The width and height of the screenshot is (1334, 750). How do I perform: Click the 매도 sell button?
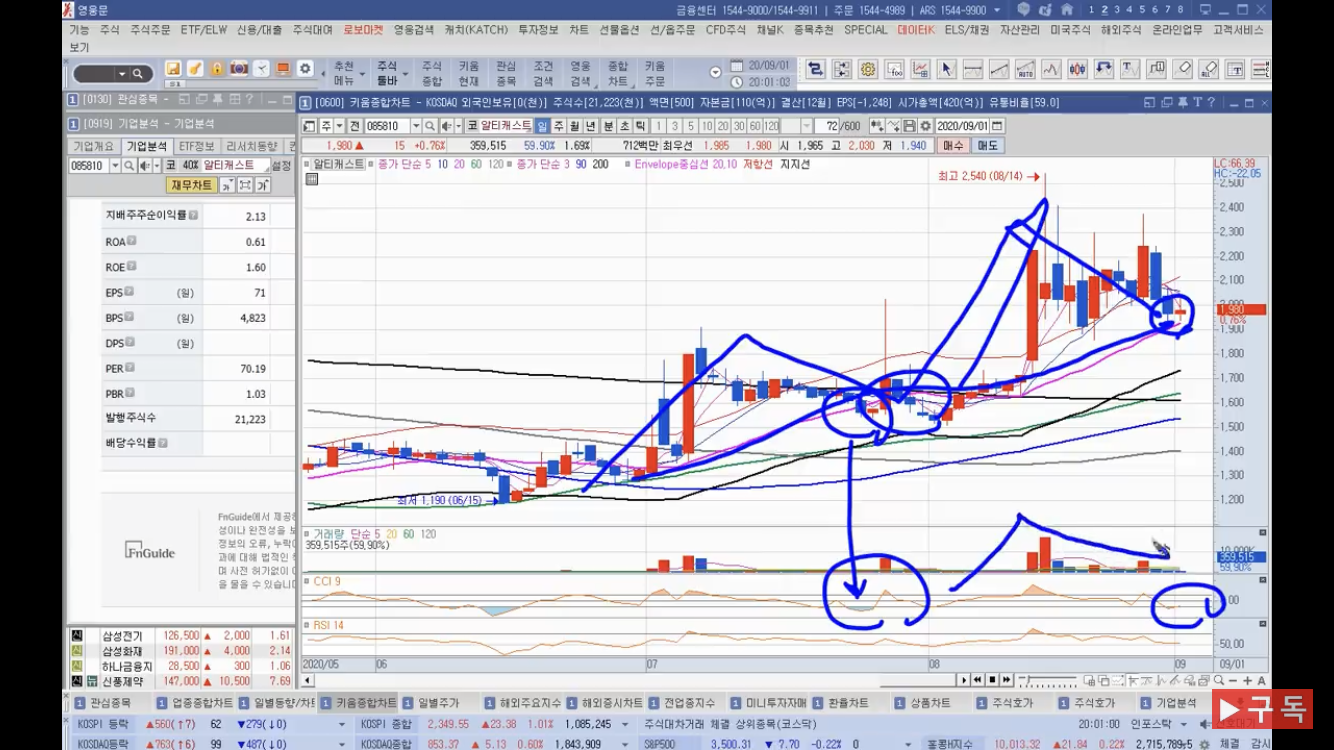coord(988,146)
